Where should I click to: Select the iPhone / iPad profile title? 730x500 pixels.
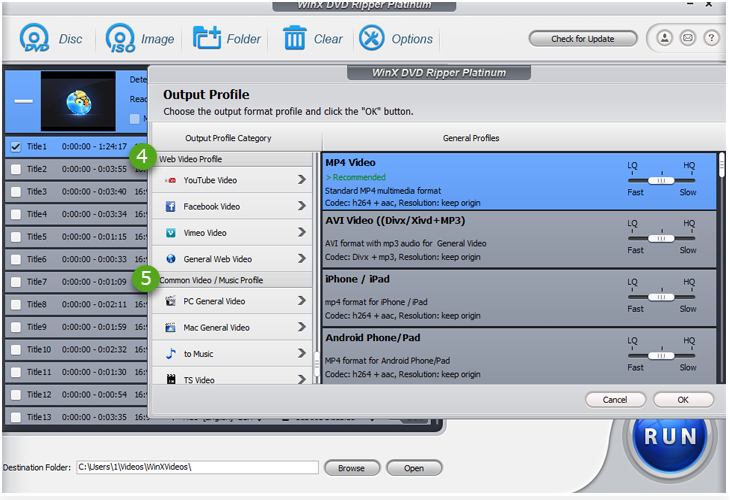357,279
